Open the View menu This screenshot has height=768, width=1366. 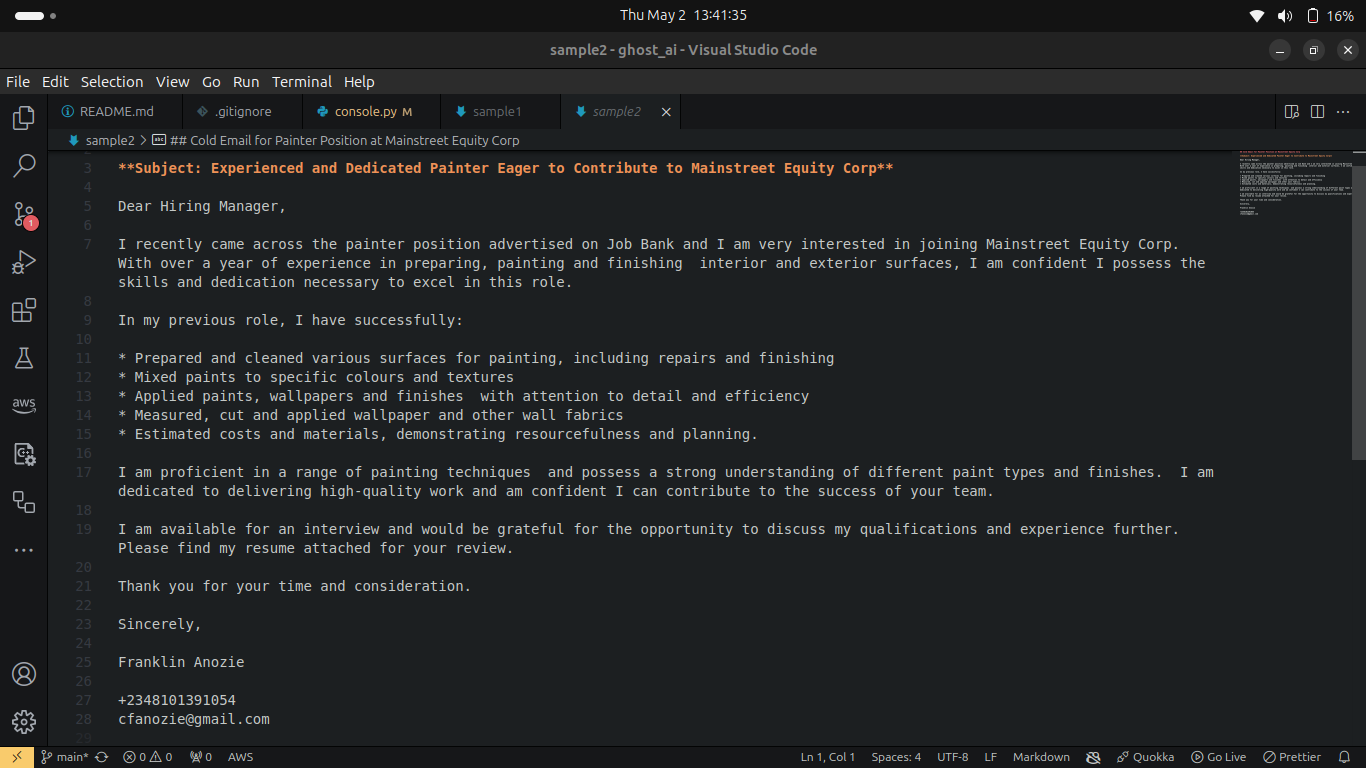[x=172, y=82]
